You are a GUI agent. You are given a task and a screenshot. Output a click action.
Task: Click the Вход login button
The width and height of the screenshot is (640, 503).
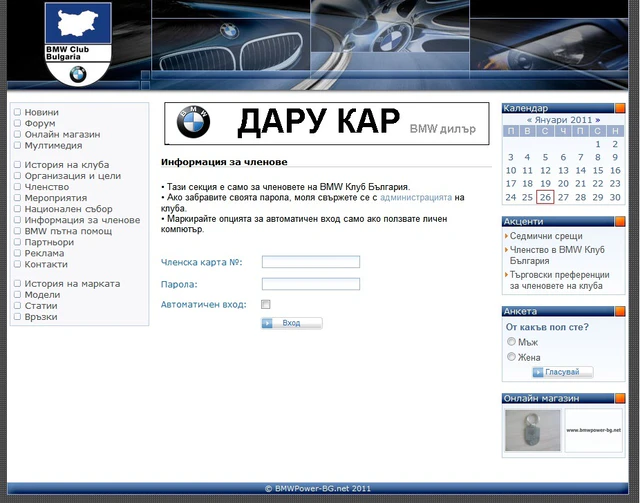(x=291, y=323)
